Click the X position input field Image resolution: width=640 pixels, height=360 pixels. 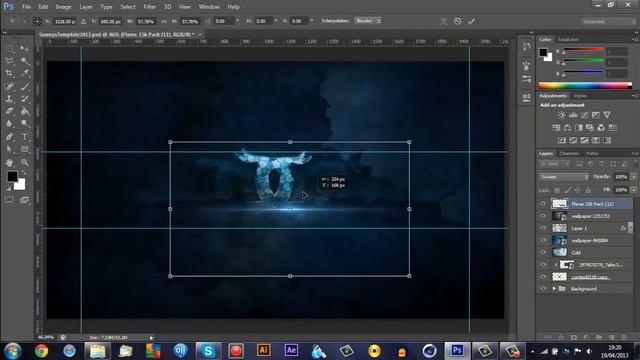[64, 21]
